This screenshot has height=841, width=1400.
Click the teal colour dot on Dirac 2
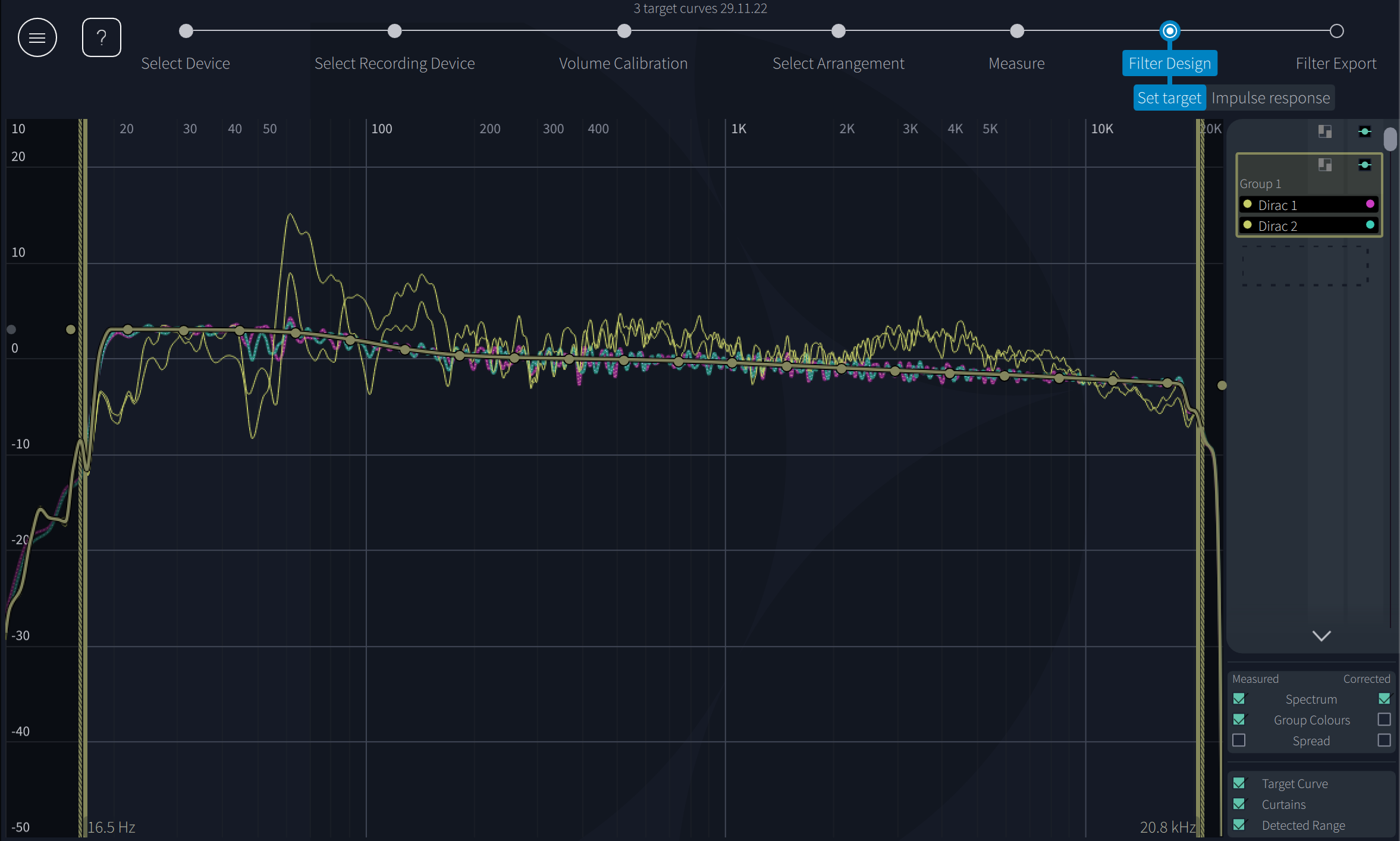click(x=1370, y=225)
